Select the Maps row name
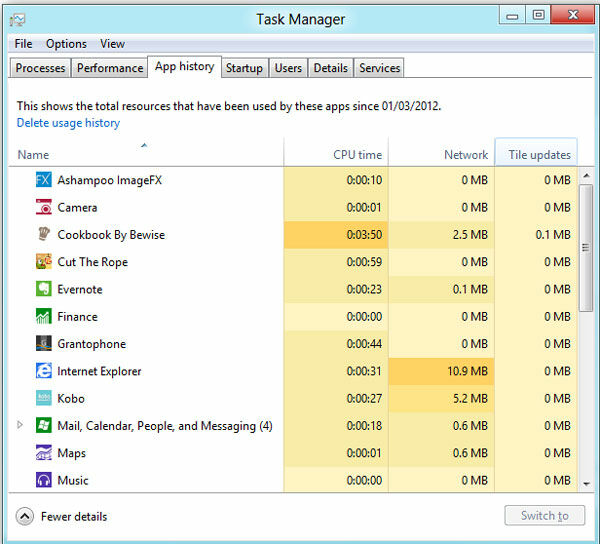Viewport: 600px width, 544px height. tap(72, 453)
